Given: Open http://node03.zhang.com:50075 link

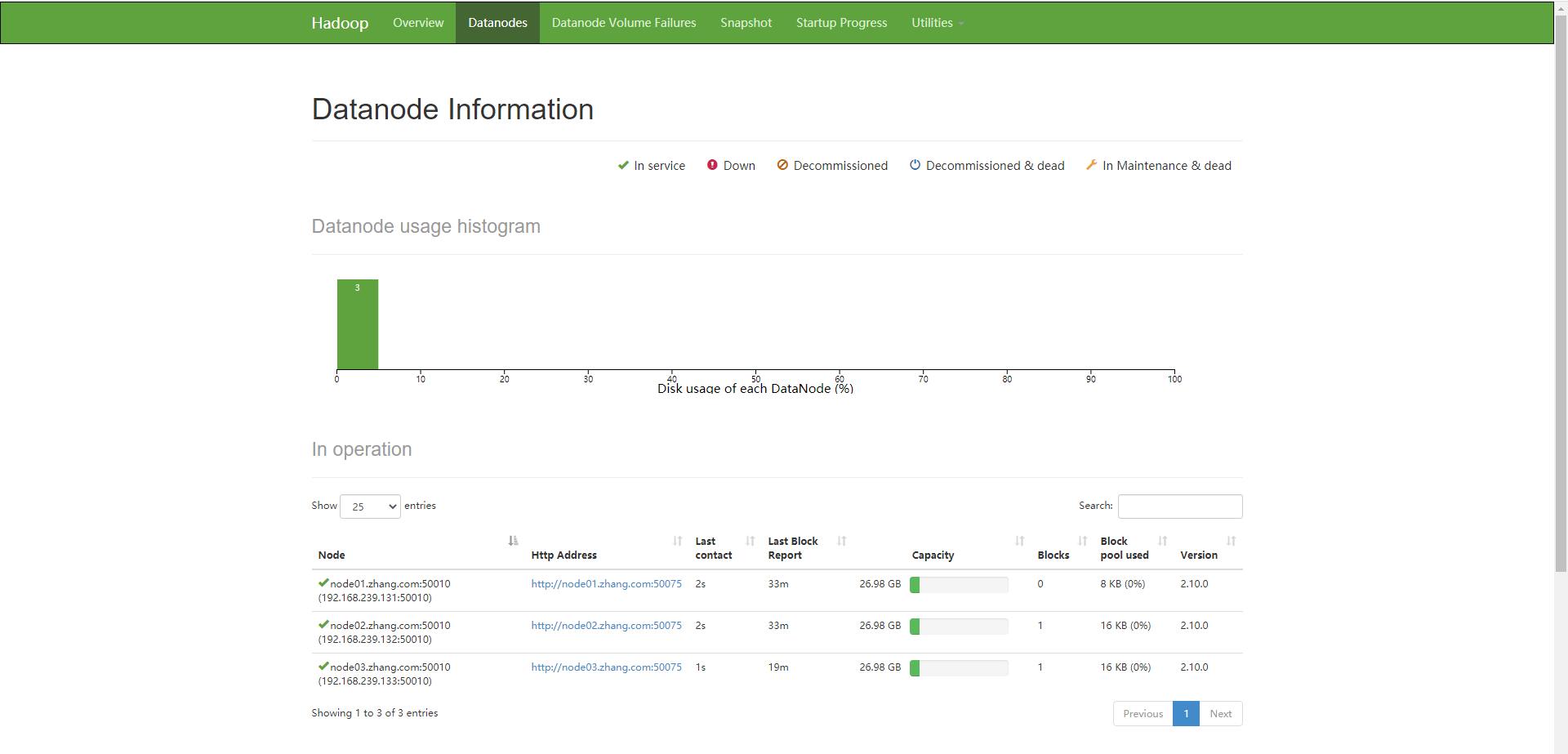Looking at the screenshot, I should [x=606, y=667].
